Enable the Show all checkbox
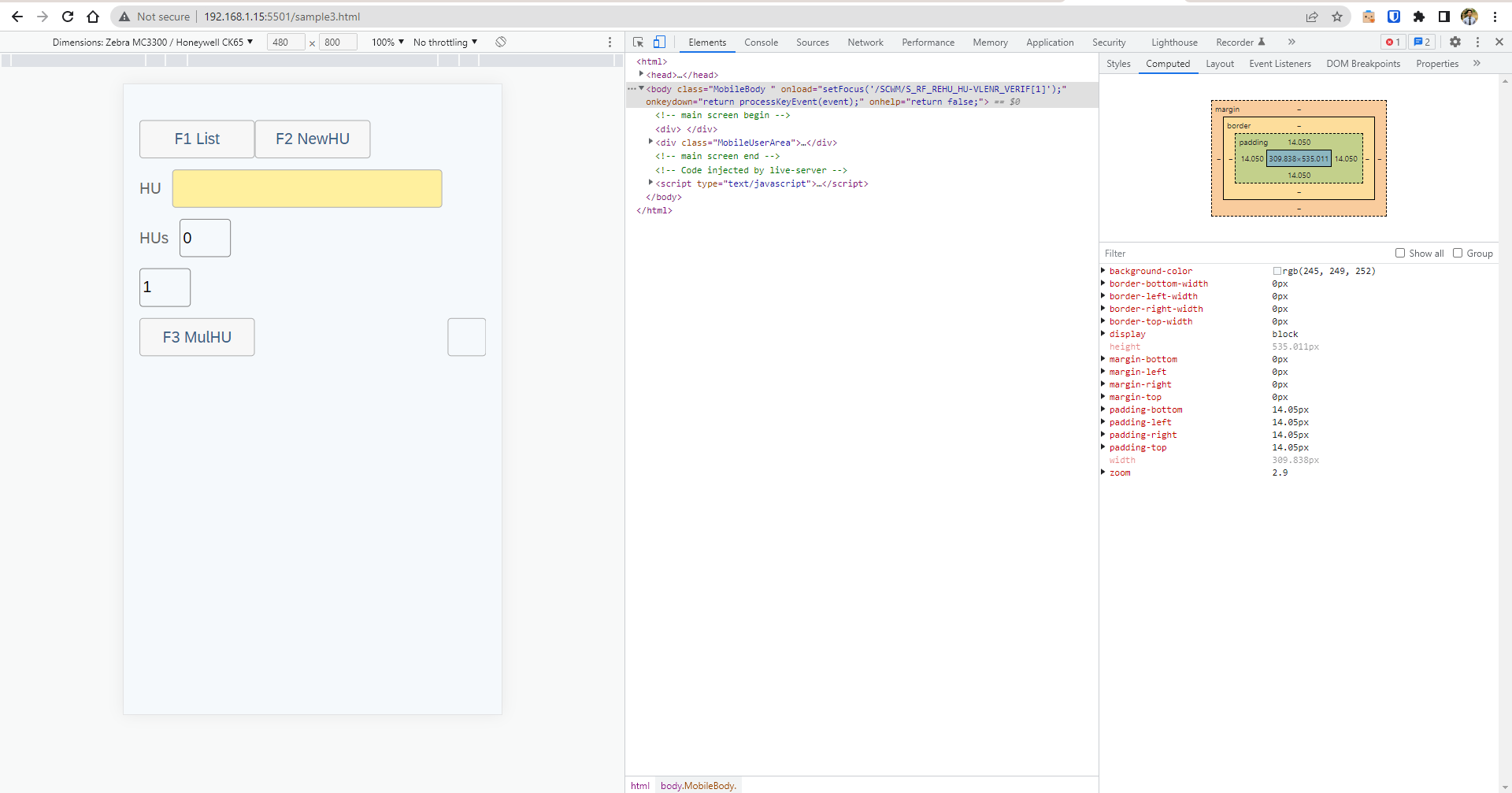The image size is (1512, 793). click(1401, 253)
